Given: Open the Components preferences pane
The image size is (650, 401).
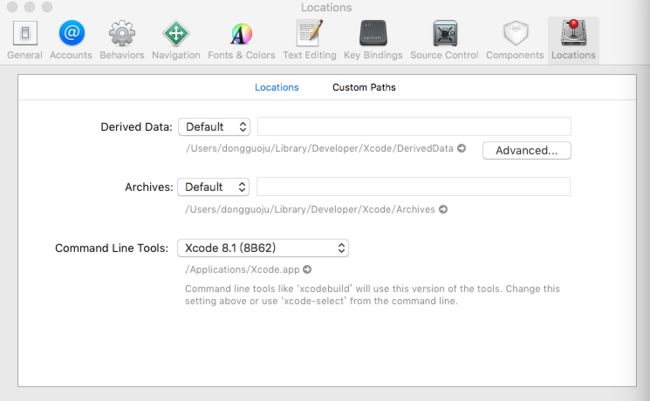Looking at the screenshot, I should tap(515, 40).
